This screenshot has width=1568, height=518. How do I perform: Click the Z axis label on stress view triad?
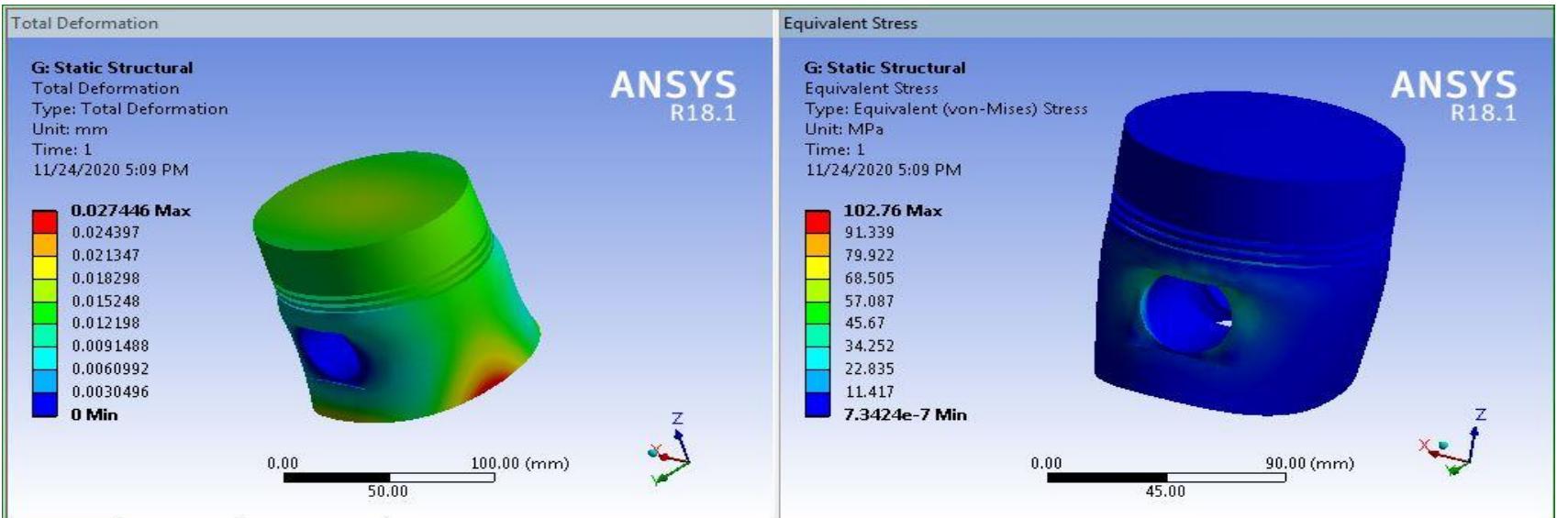(1479, 414)
